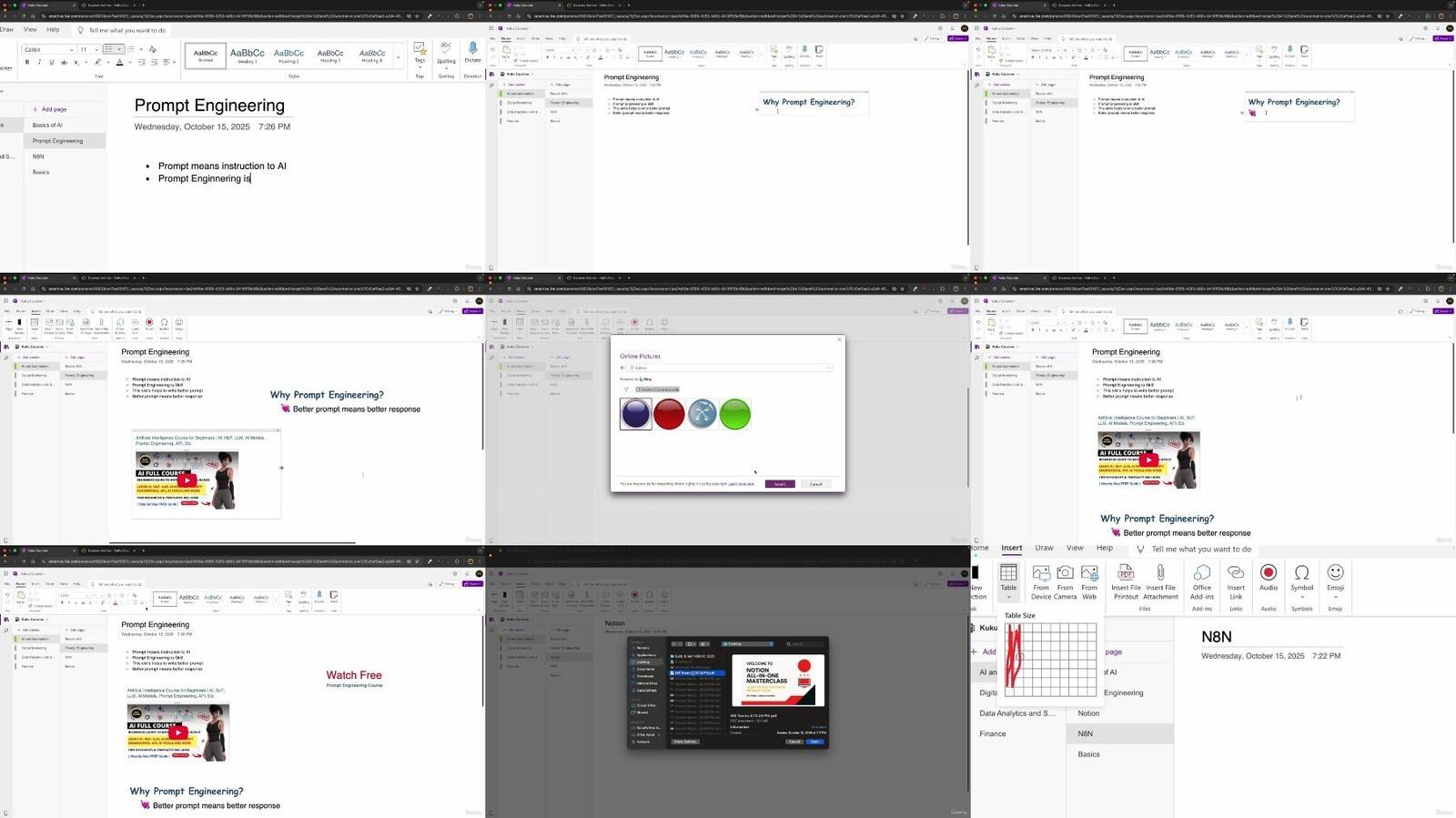Select Normal style in enlarged Home ribbon

coord(206,56)
